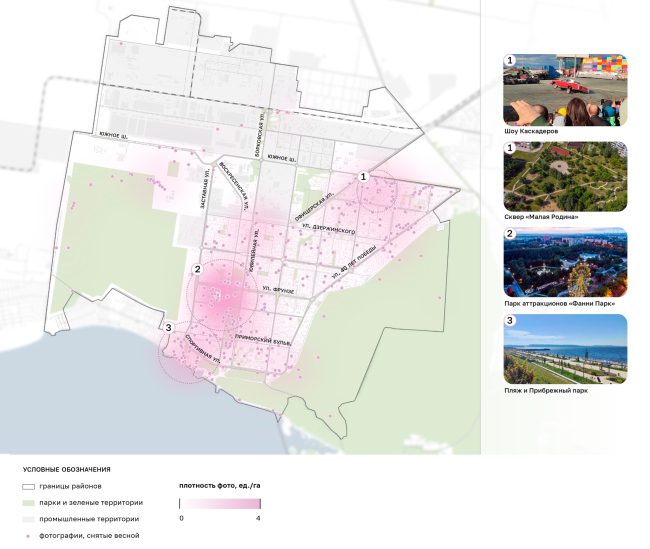Click «Условные обозначения» legend heading
The width and height of the screenshot is (650, 549).
point(66,469)
